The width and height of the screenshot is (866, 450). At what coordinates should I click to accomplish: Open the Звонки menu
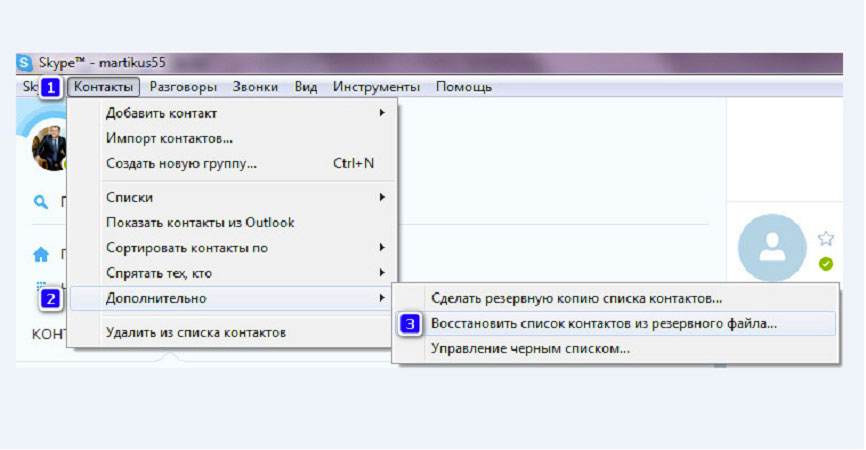(x=255, y=87)
